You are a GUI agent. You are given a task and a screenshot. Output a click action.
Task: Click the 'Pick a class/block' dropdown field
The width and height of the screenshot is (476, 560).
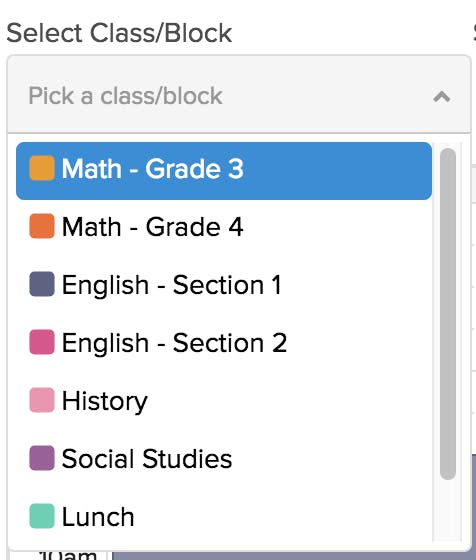coord(239,94)
